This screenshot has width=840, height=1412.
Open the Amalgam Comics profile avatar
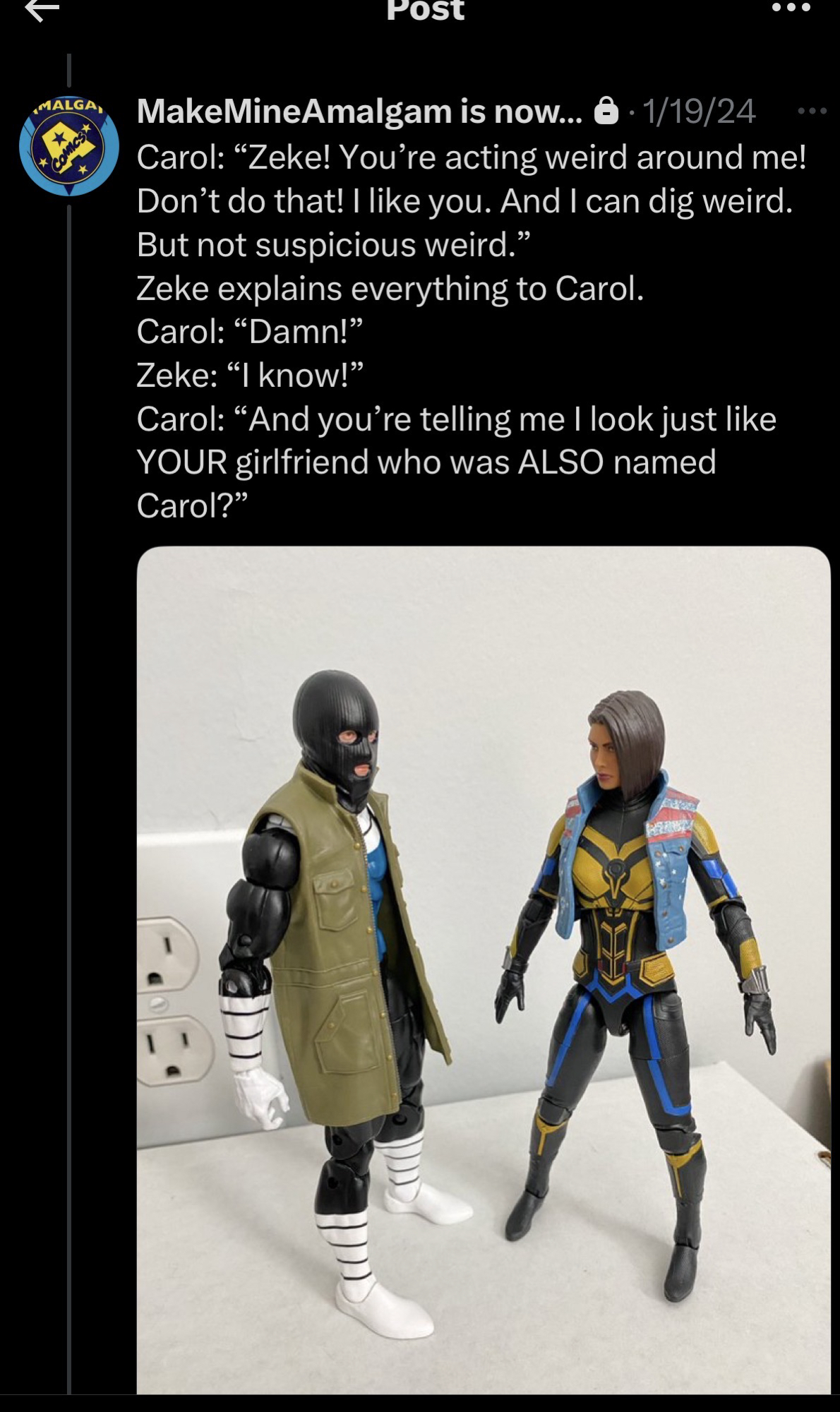click(x=69, y=146)
